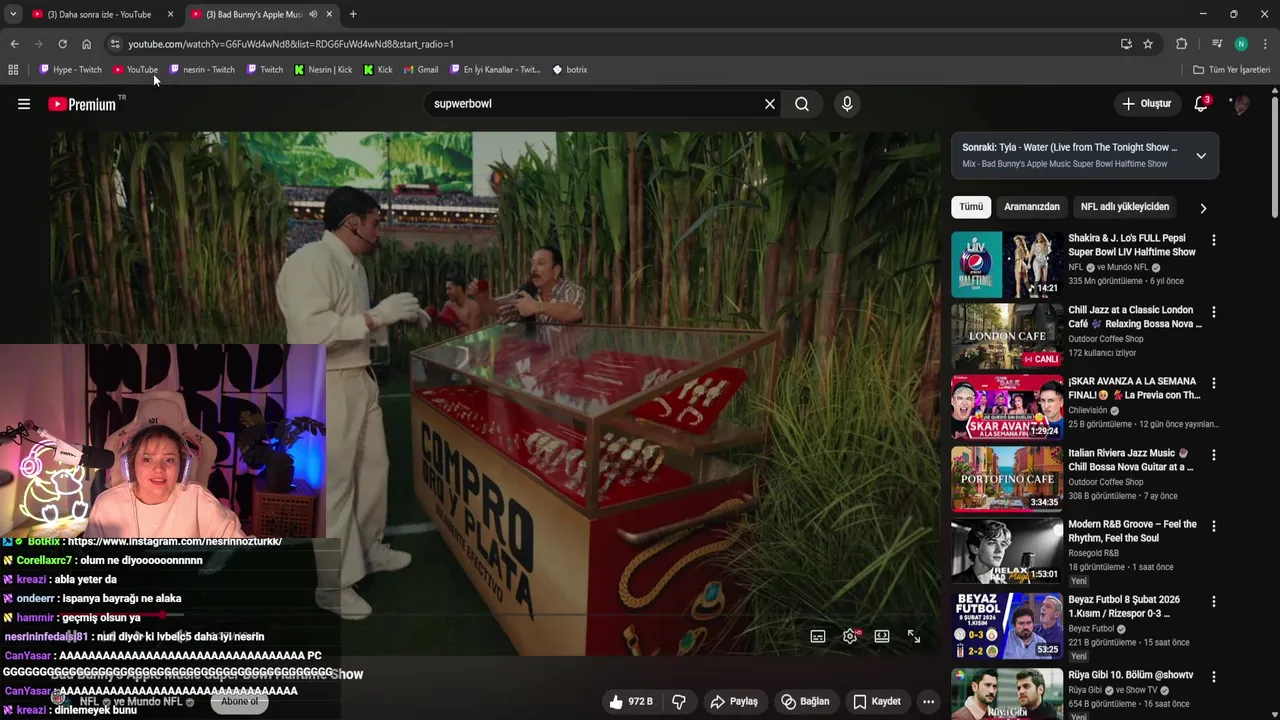Image resolution: width=1280 pixels, height=720 pixels.
Task: Open the Nesrin | Kick bookmark
Action: pos(323,70)
